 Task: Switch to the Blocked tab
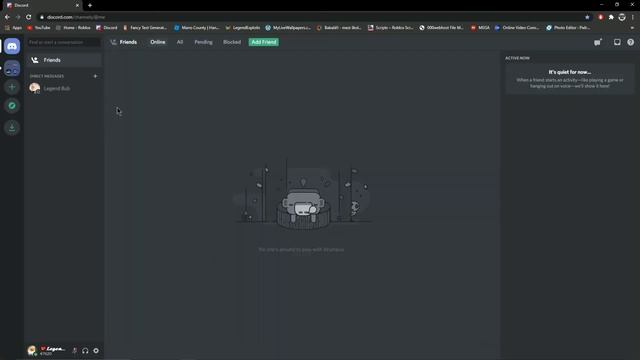(x=232, y=42)
